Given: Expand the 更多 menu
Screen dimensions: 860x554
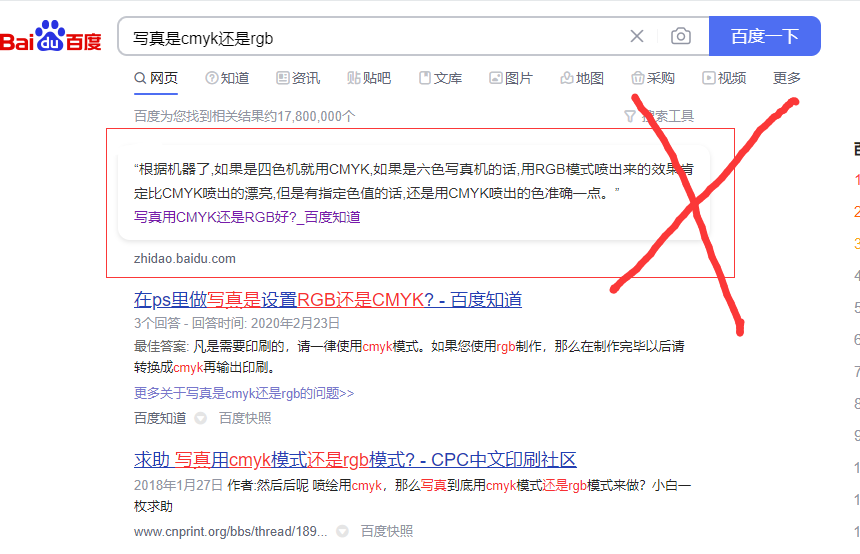Looking at the screenshot, I should (787, 78).
